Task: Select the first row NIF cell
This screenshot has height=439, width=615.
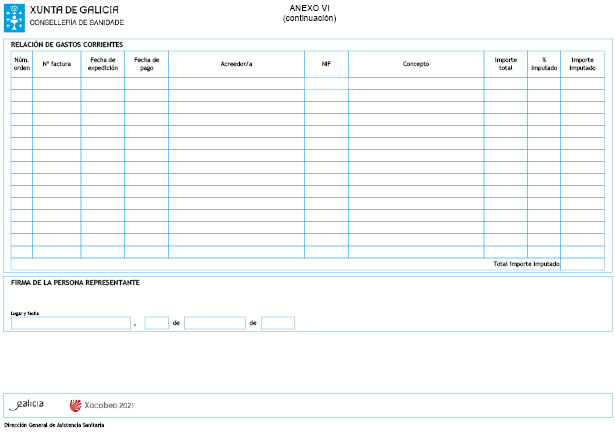Action: click(x=326, y=84)
